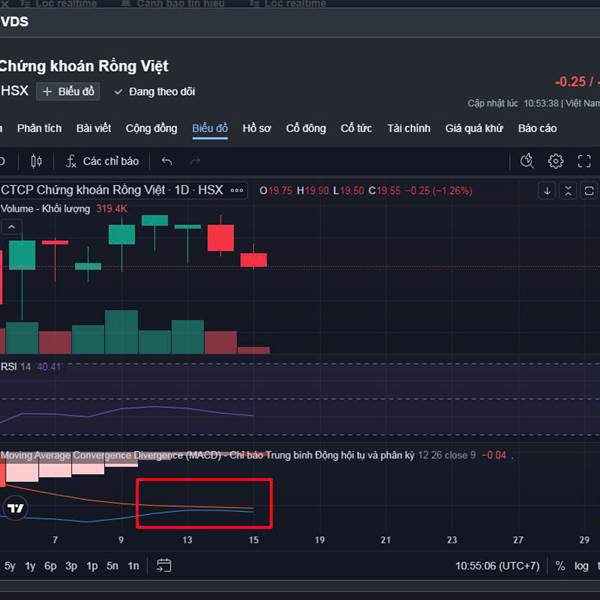This screenshot has height=600, width=600.
Task: Toggle log scale mode
Action: 581,566
